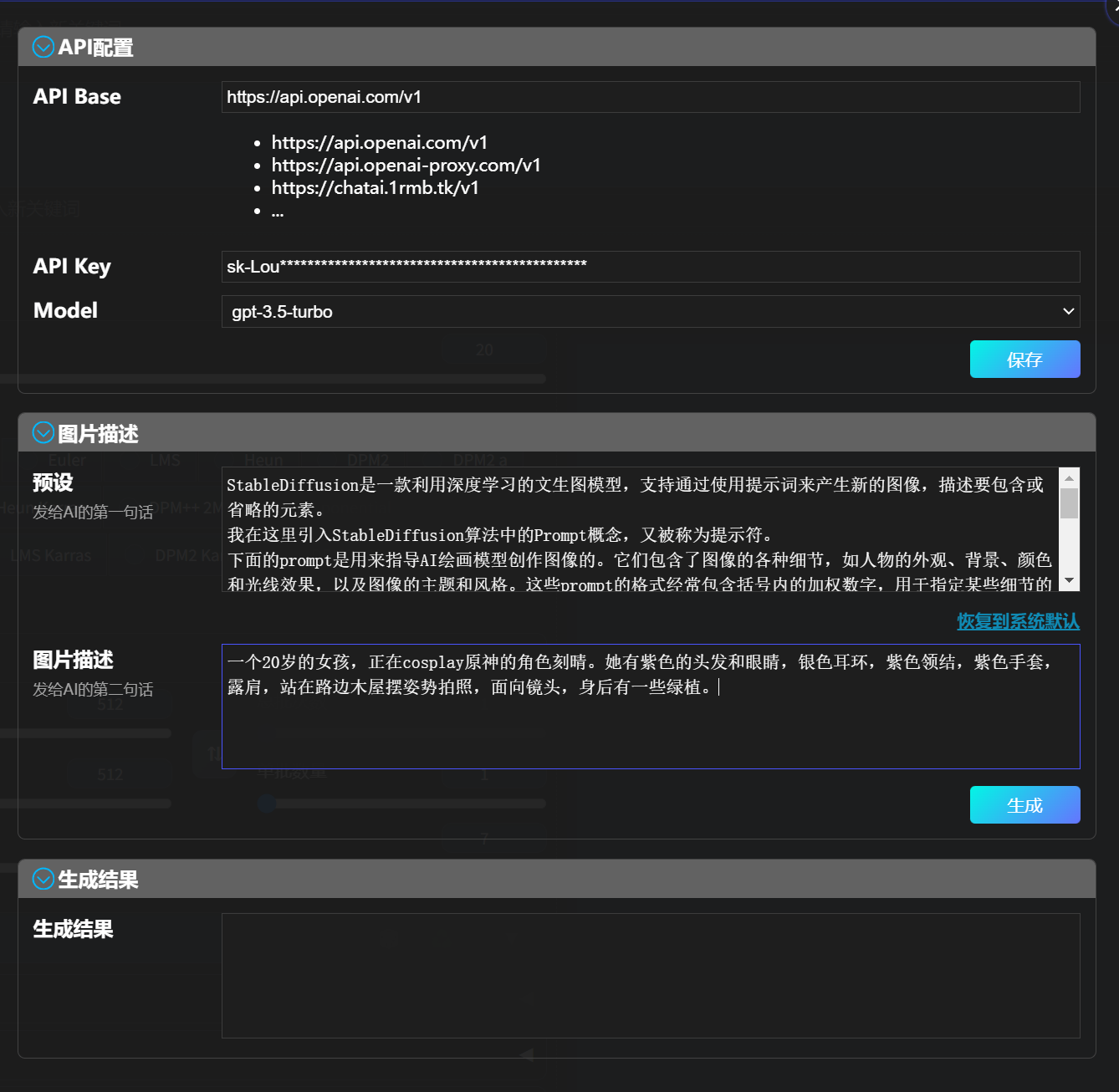Collapse the 图片描述 section chevron icon
1119x1092 pixels.
(x=43, y=433)
